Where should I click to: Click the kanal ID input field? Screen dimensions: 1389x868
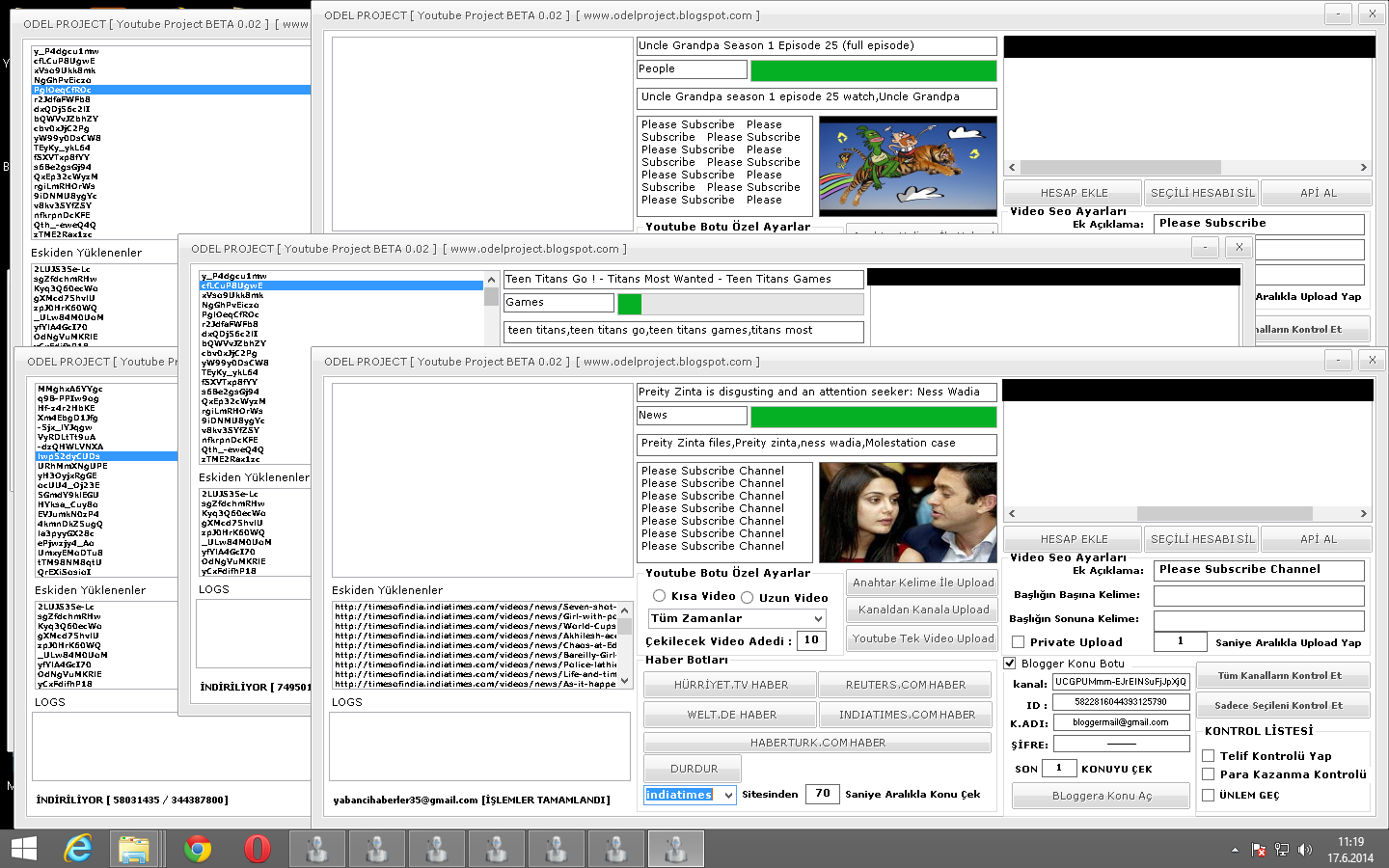1121,681
